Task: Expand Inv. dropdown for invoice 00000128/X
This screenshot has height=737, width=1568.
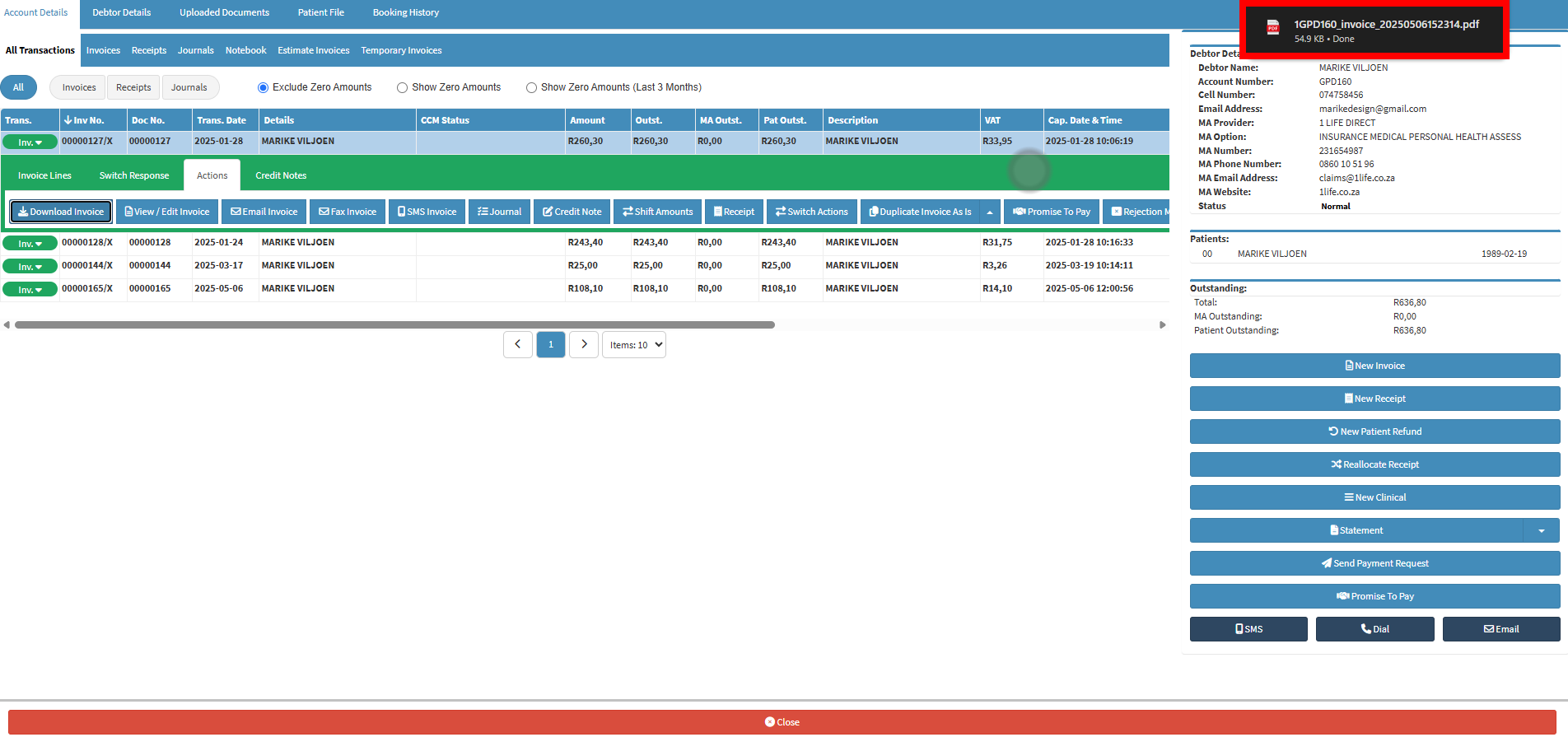Action: pos(30,243)
